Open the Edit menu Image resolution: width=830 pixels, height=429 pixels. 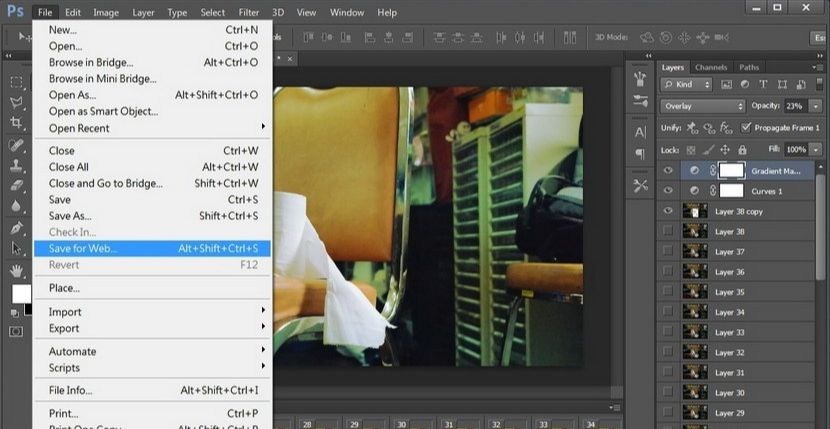click(x=73, y=13)
